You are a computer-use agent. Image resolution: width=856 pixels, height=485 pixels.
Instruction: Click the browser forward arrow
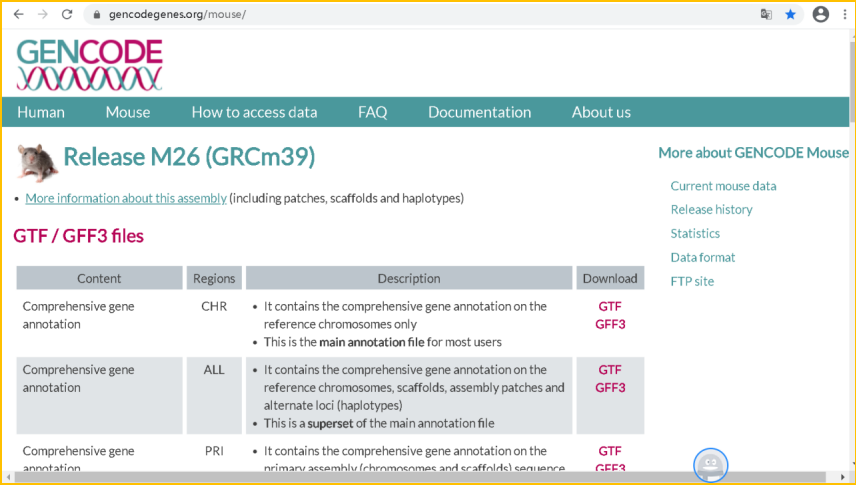[43, 15]
